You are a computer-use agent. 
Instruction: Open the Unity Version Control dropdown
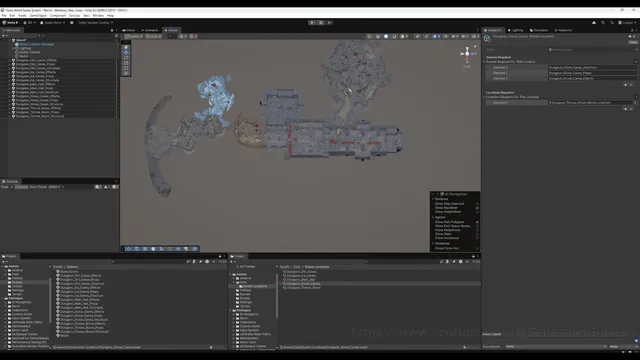96,22
